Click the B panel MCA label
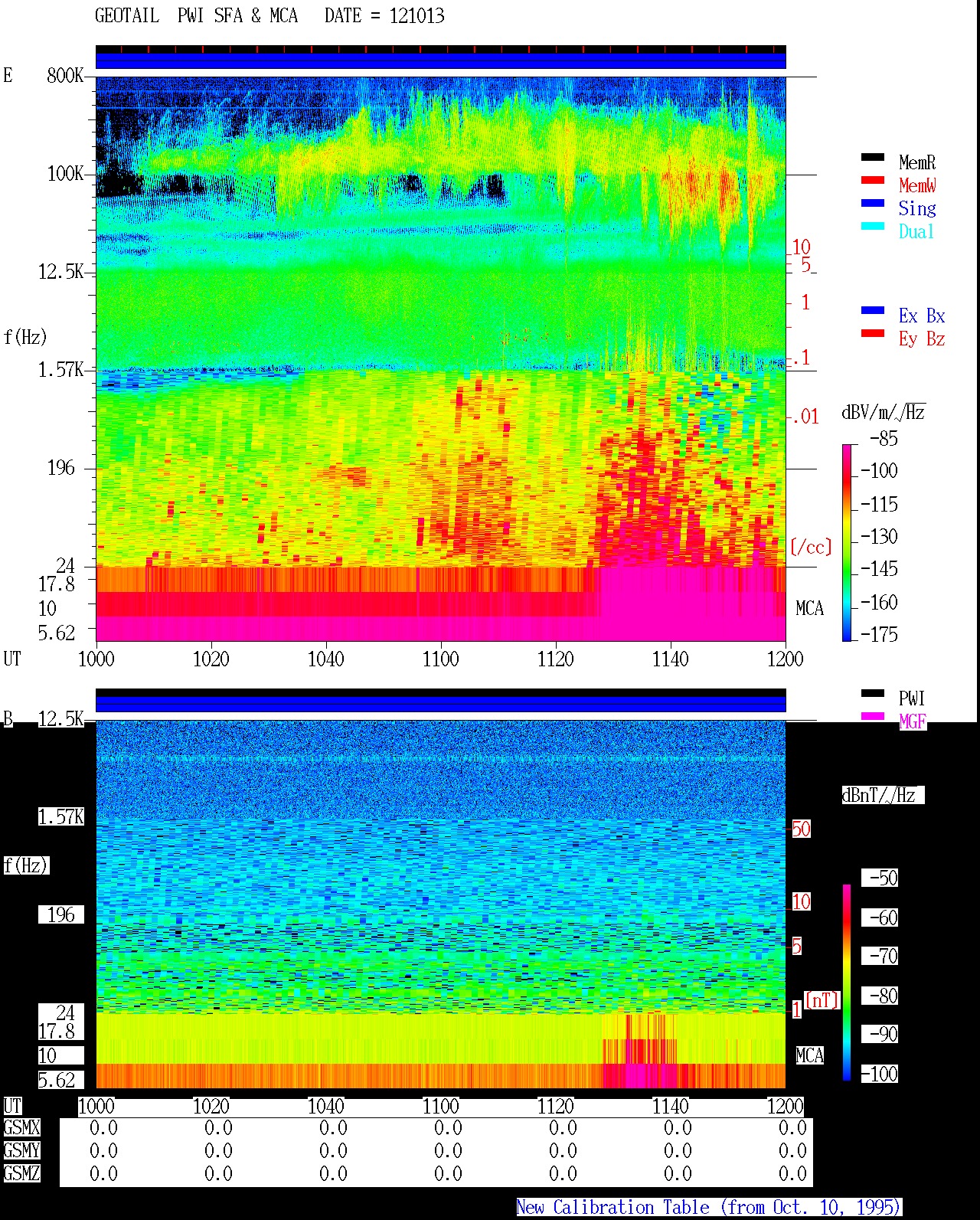Screen dimensions: 980x1220 pyautogui.click(x=809, y=1056)
